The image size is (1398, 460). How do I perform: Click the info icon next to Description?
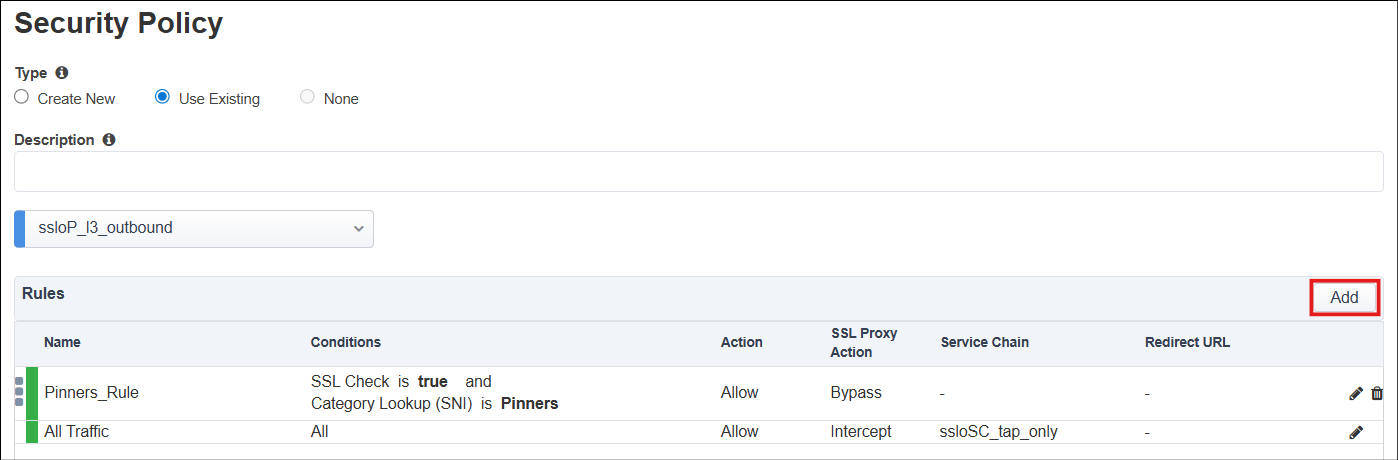point(109,140)
